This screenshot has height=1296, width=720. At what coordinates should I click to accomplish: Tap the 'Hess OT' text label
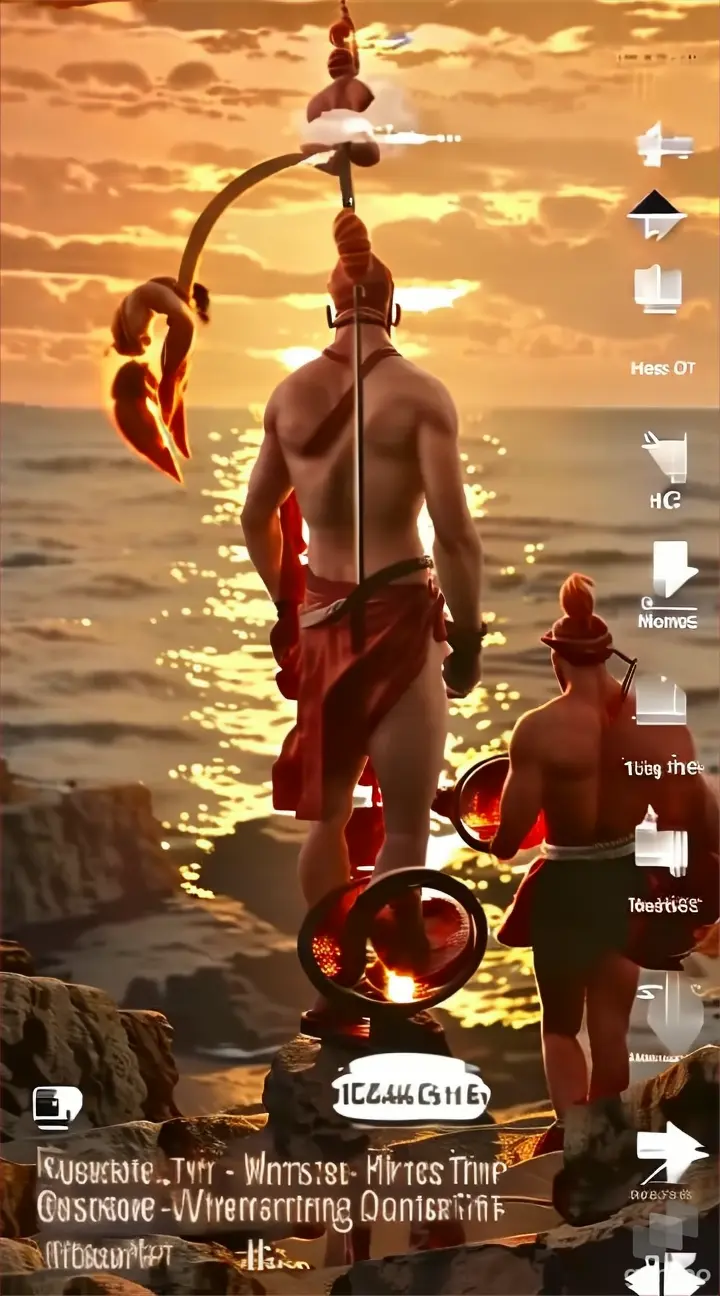click(x=662, y=368)
